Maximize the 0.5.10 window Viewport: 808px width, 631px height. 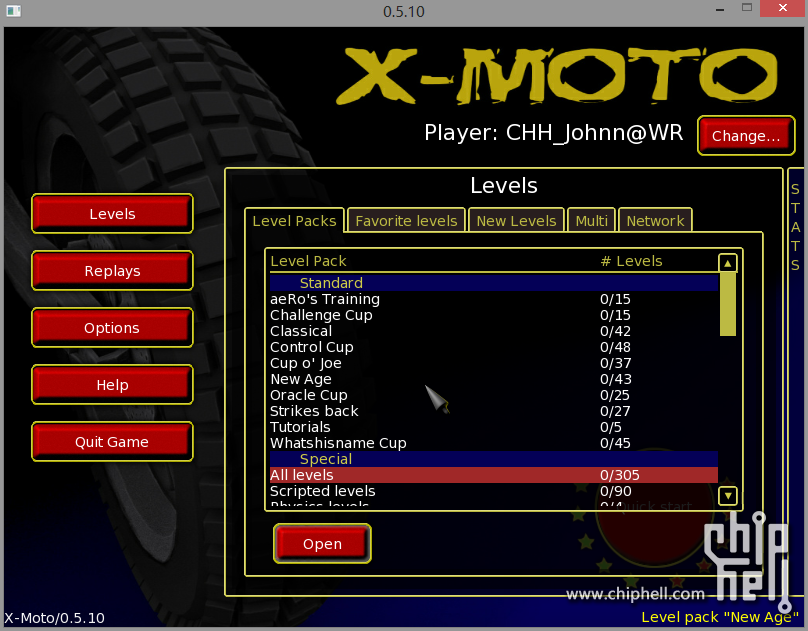[747, 8]
